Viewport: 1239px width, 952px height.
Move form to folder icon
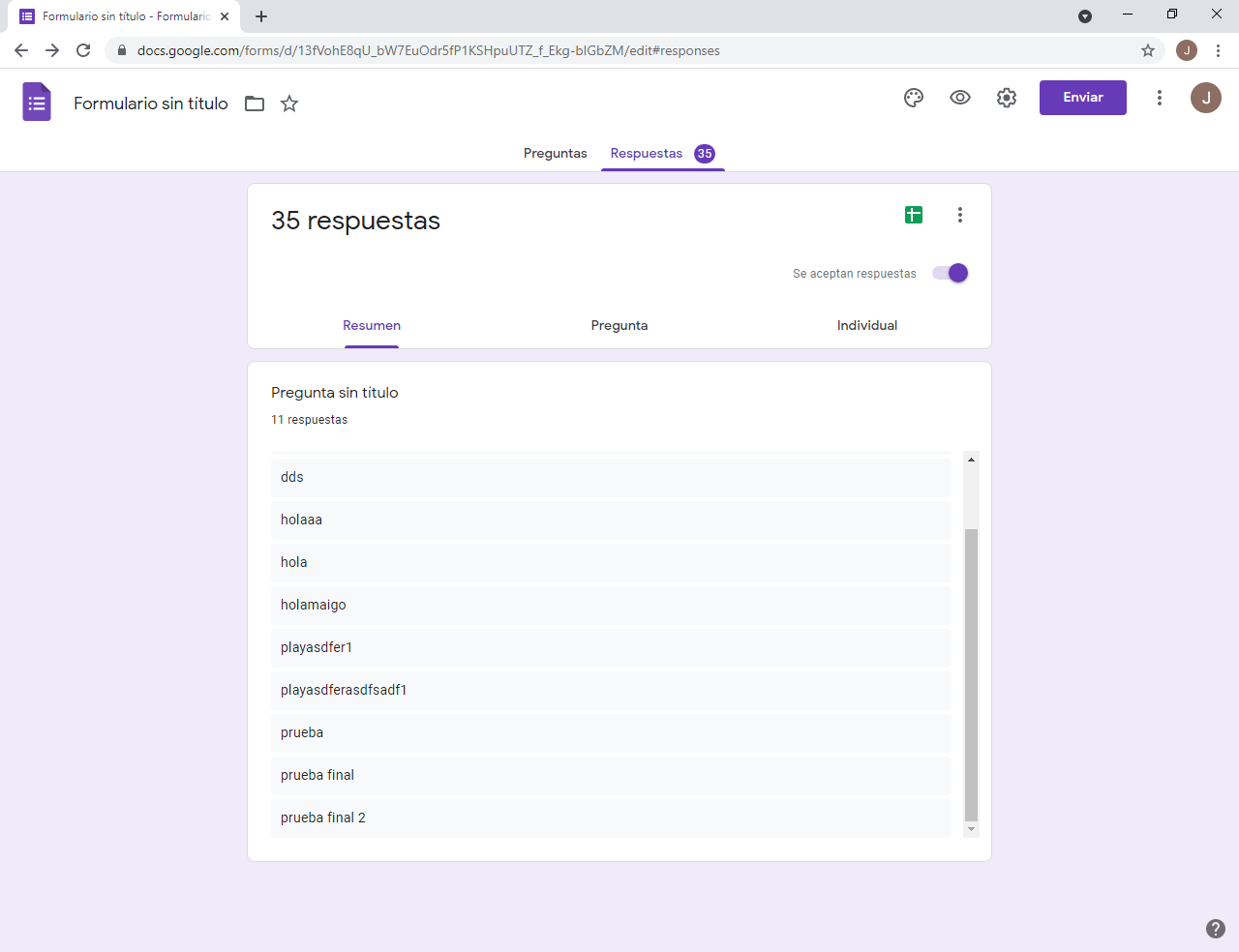click(255, 104)
